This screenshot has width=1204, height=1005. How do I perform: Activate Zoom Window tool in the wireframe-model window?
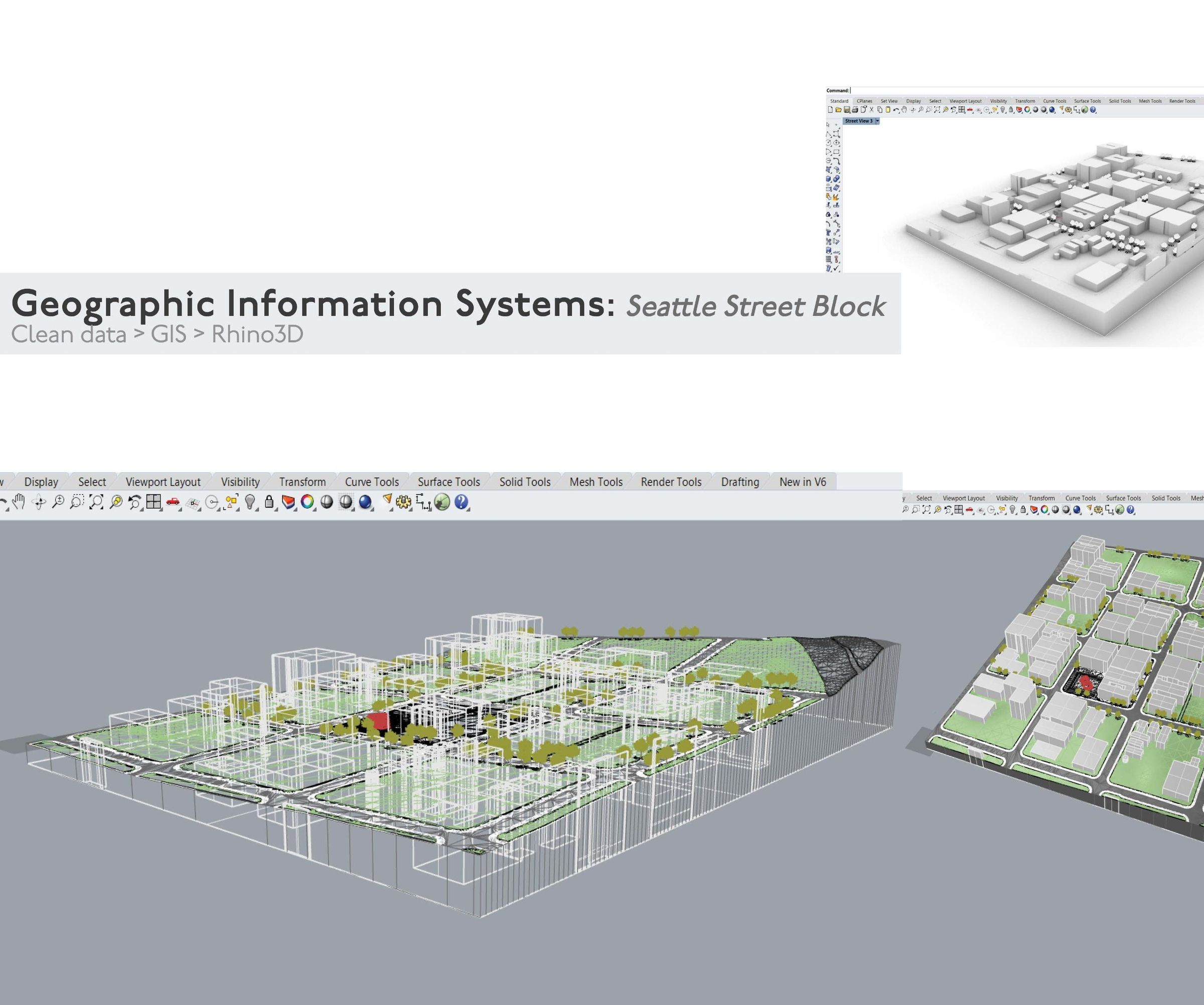point(77,503)
